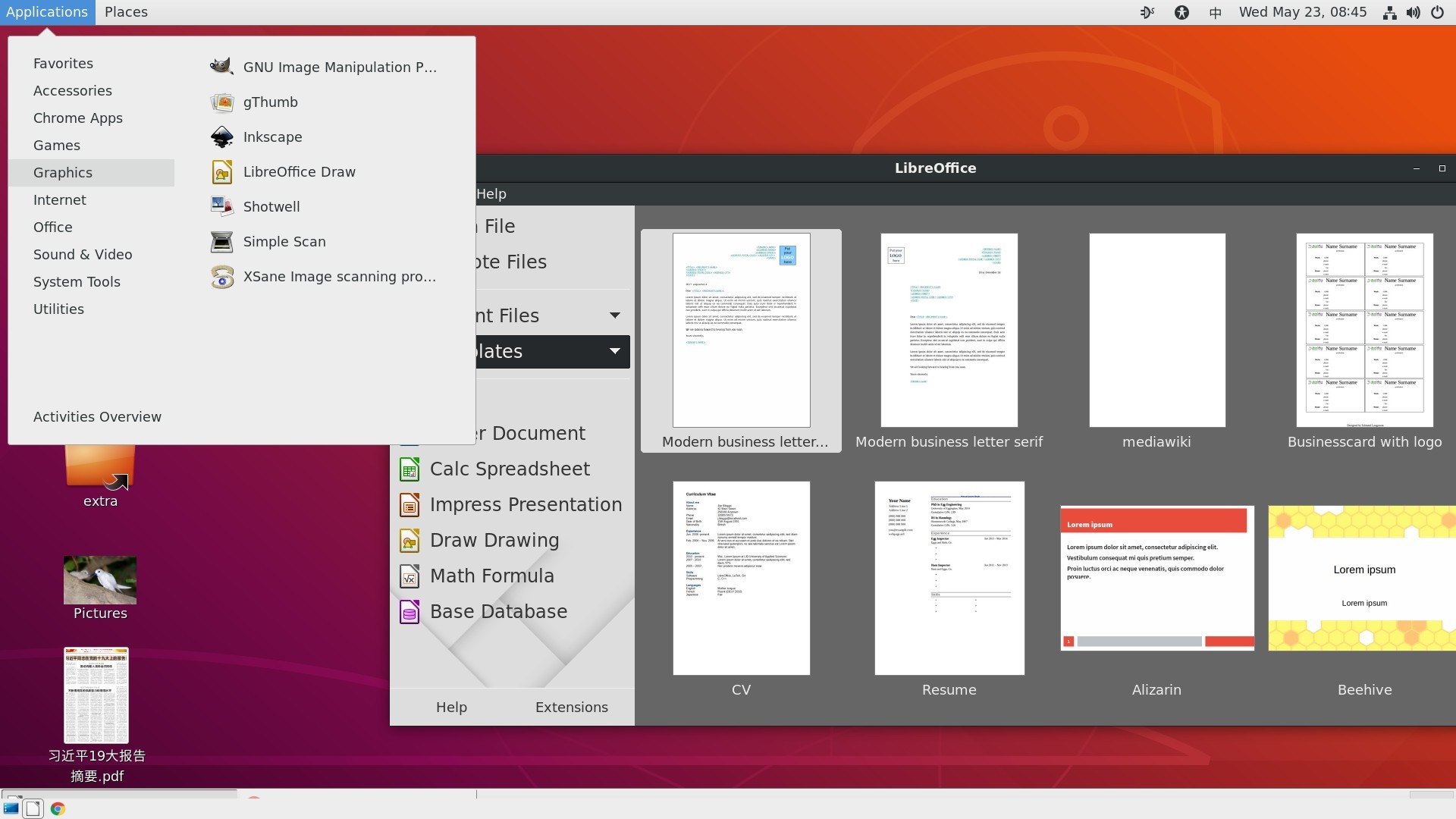Open the input method icon in top bar
This screenshot has height=819, width=1456.
pyautogui.click(x=1147, y=12)
